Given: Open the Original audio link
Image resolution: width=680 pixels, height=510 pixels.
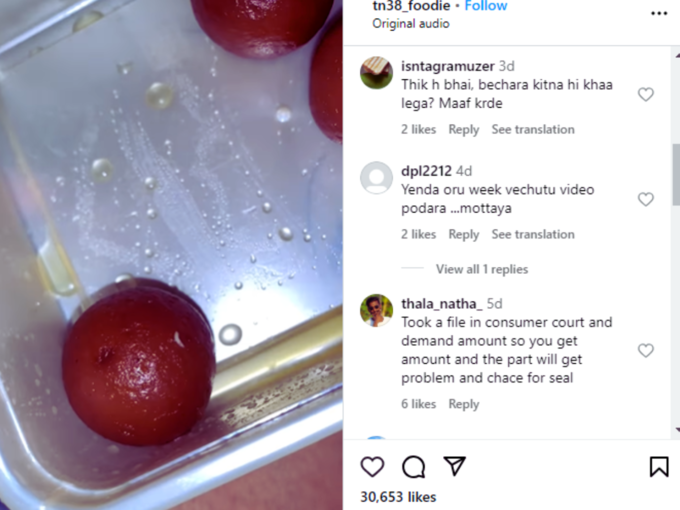Looking at the screenshot, I should coord(411,23).
